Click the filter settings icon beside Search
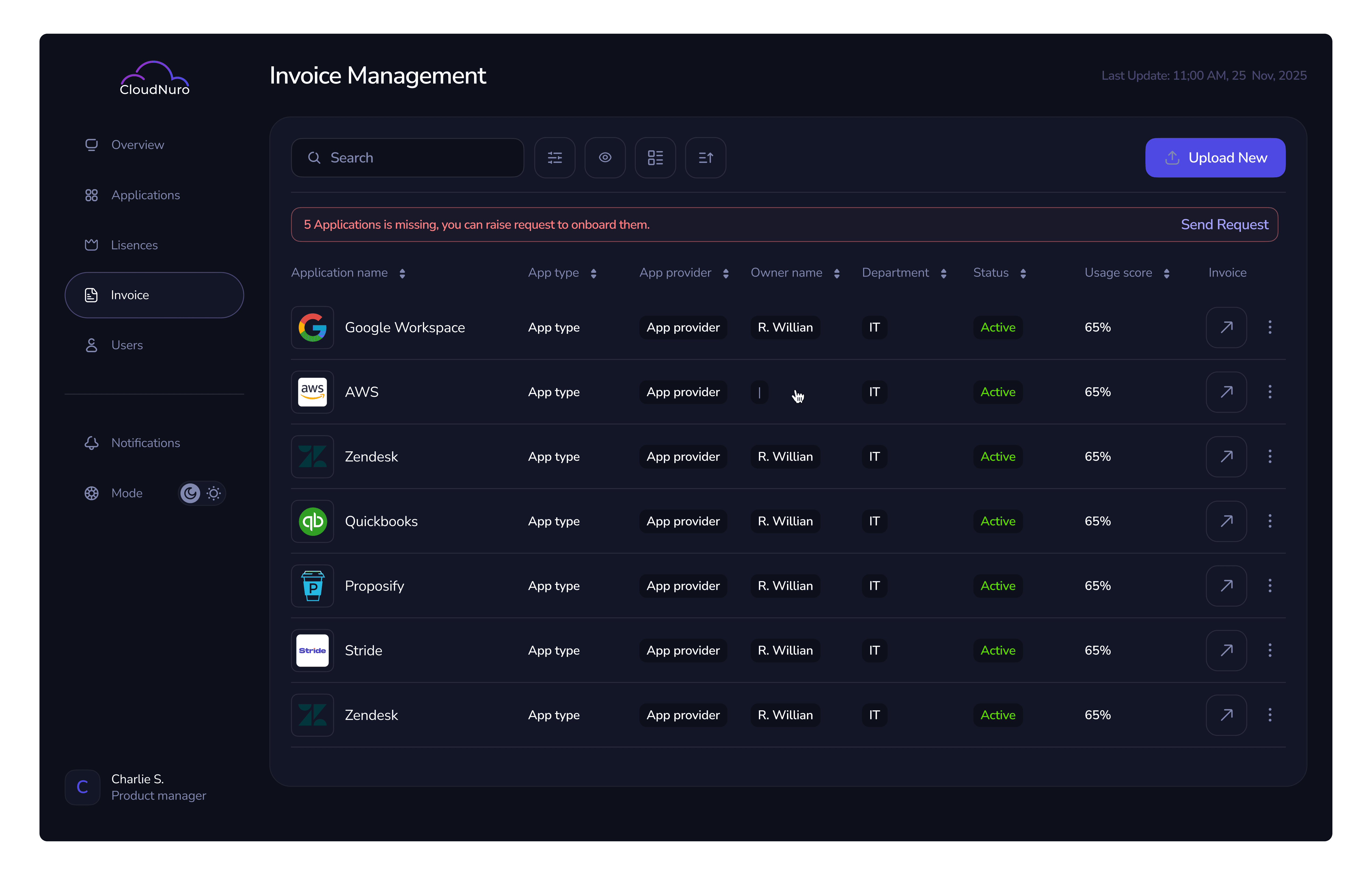 tap(554, 158)
